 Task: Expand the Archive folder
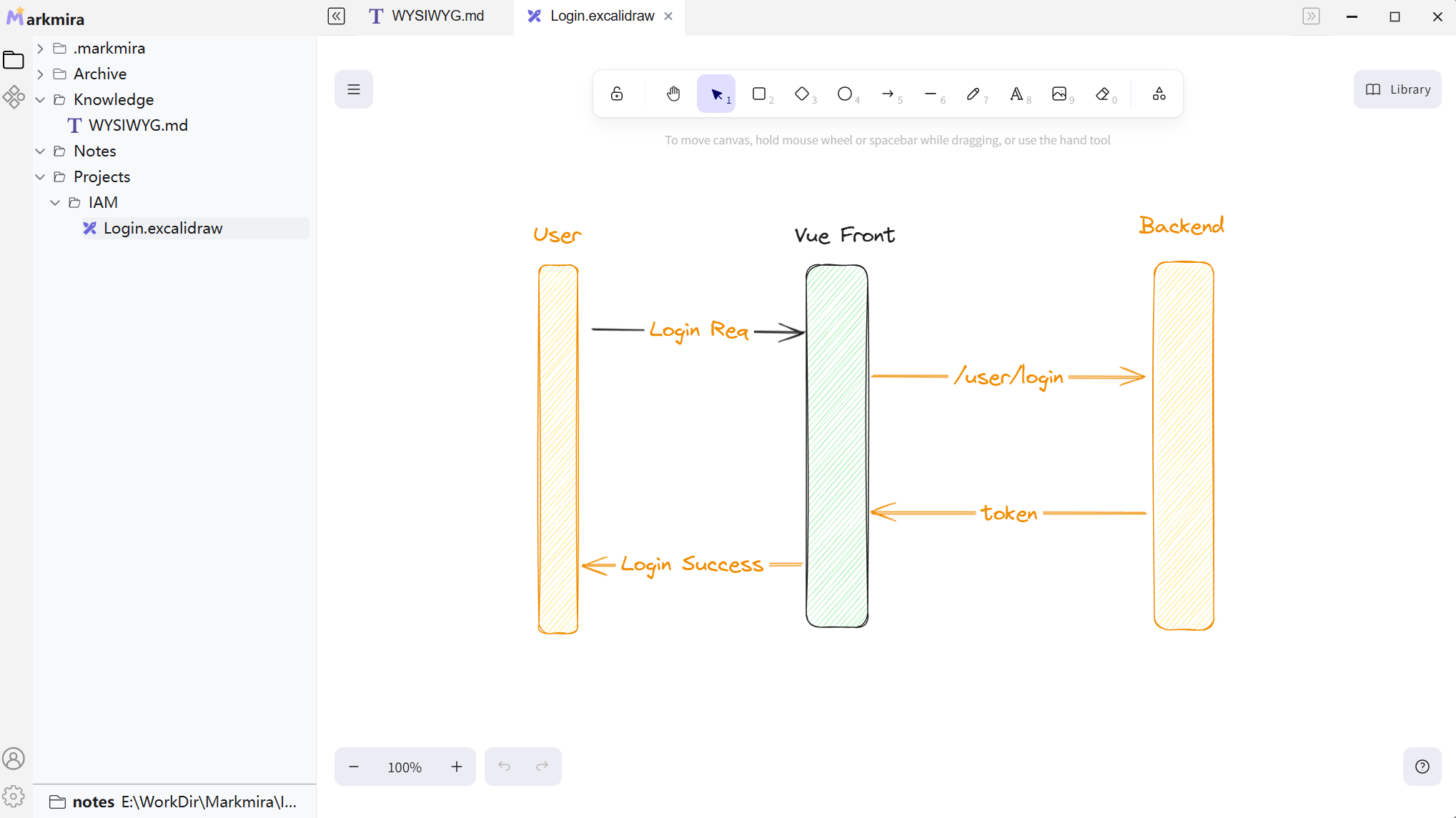tap(41, 74)
